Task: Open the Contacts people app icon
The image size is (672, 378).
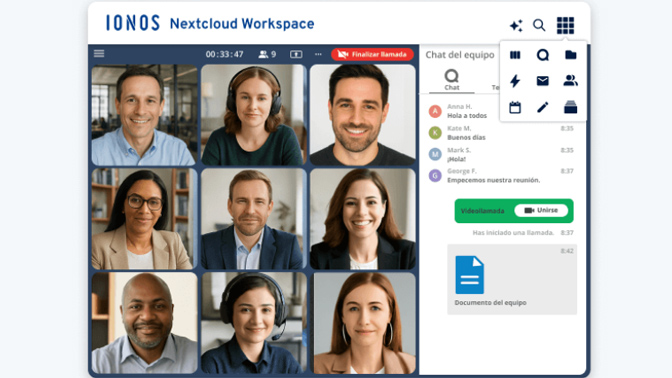Action: point(570,81)
